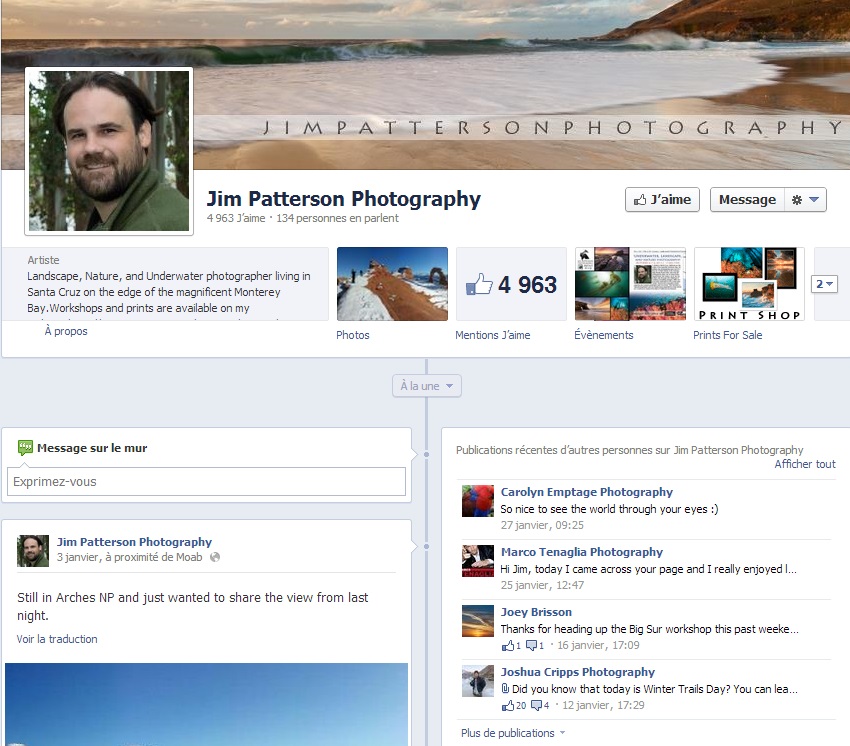The image size is (850, 746).
Task: Click the comment icon showing 4
Action: (x=536, y=705)
